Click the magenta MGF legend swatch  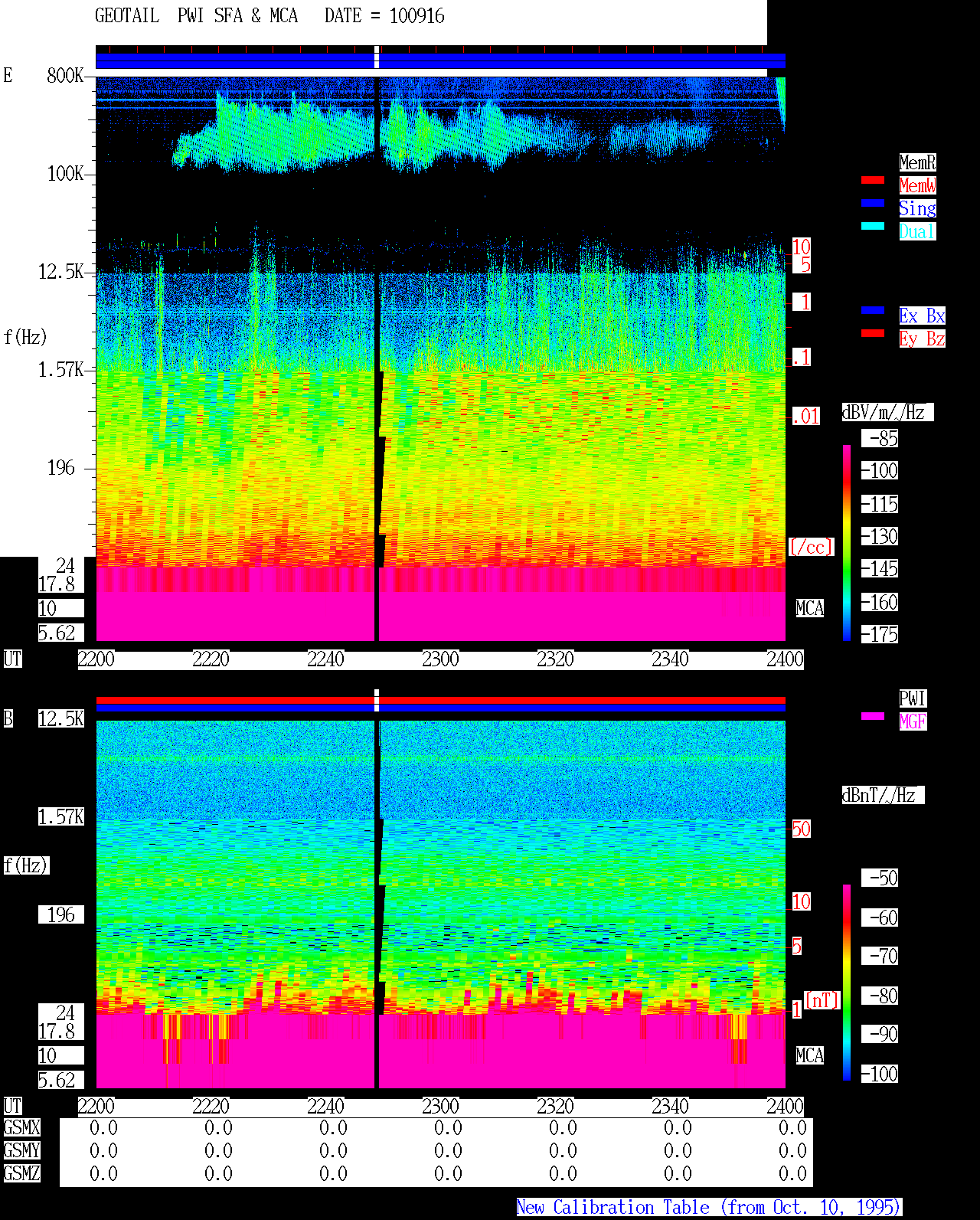(x=873, y=716)
